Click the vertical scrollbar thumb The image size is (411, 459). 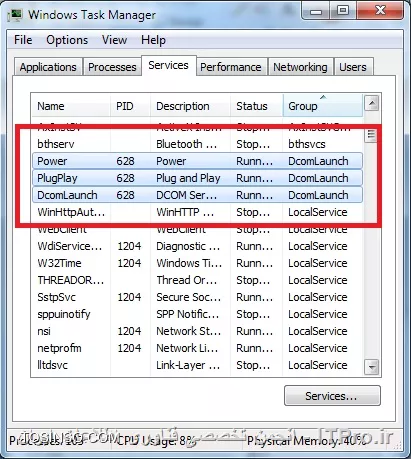click(x=371, y=135)
